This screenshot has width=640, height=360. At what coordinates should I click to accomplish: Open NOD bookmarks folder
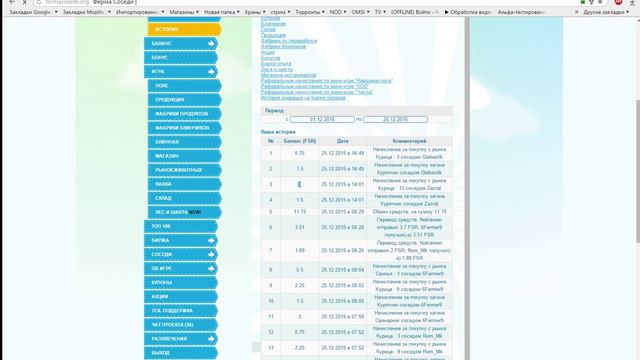coord(338,12)
